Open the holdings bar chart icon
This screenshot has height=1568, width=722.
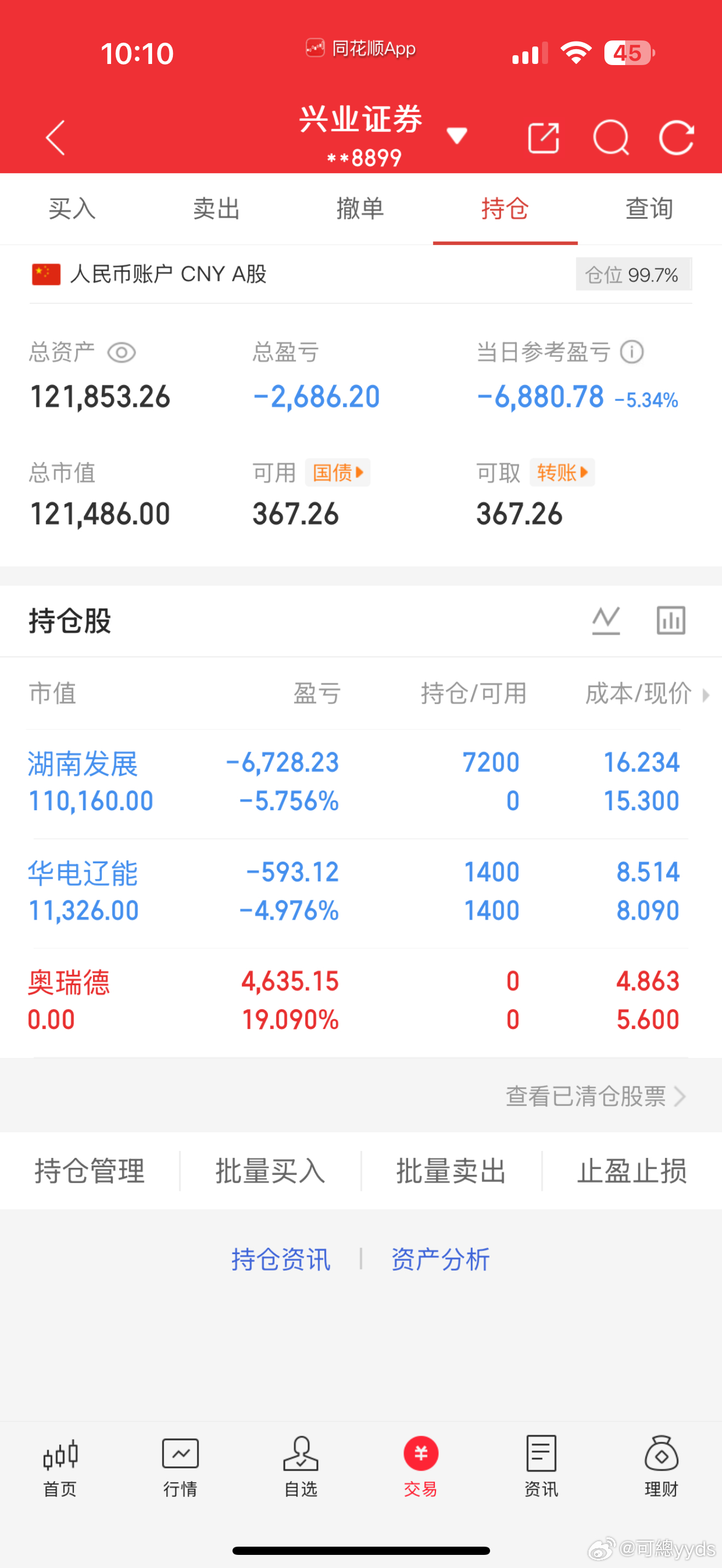pyautogui.click(x=671, y=621)
